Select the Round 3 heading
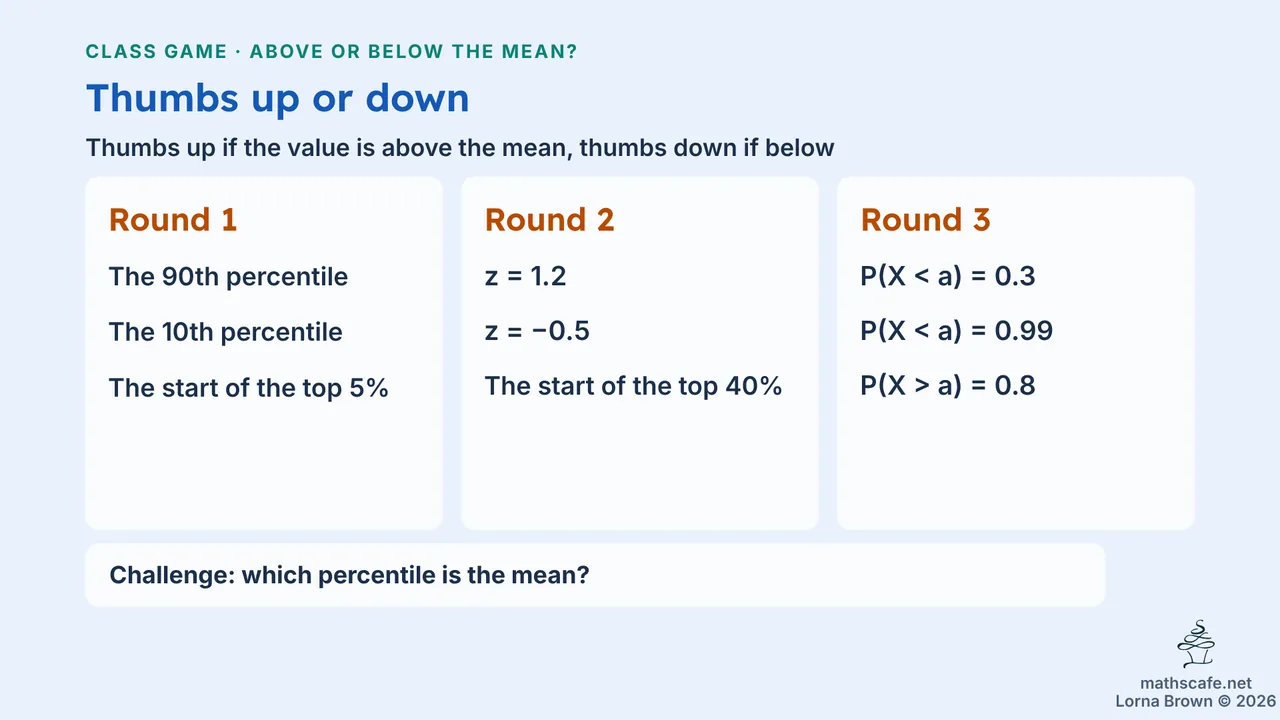Image resolution: width=1280 pixels, height=720 pixels. 925,220
